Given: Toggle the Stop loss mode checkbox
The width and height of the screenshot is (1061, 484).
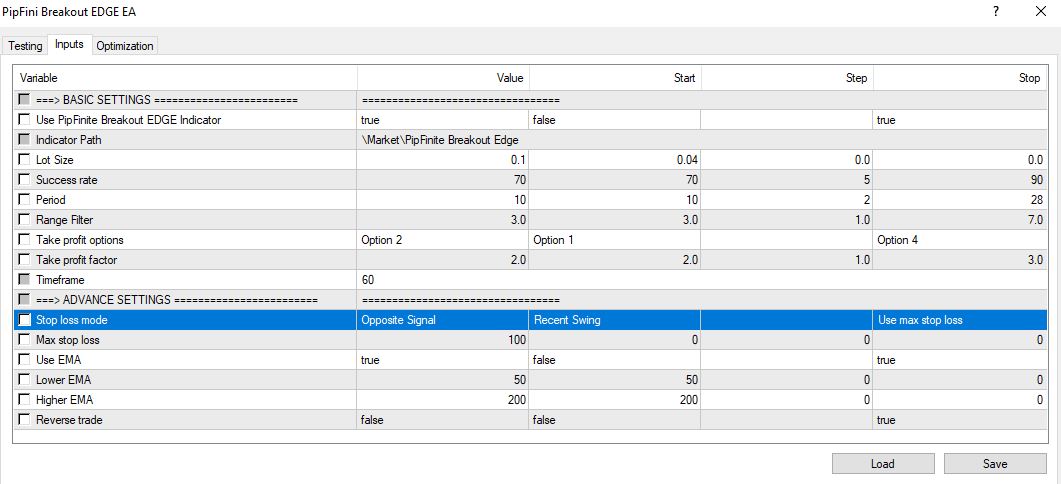Looking at the screenshot, I should 24,320.
